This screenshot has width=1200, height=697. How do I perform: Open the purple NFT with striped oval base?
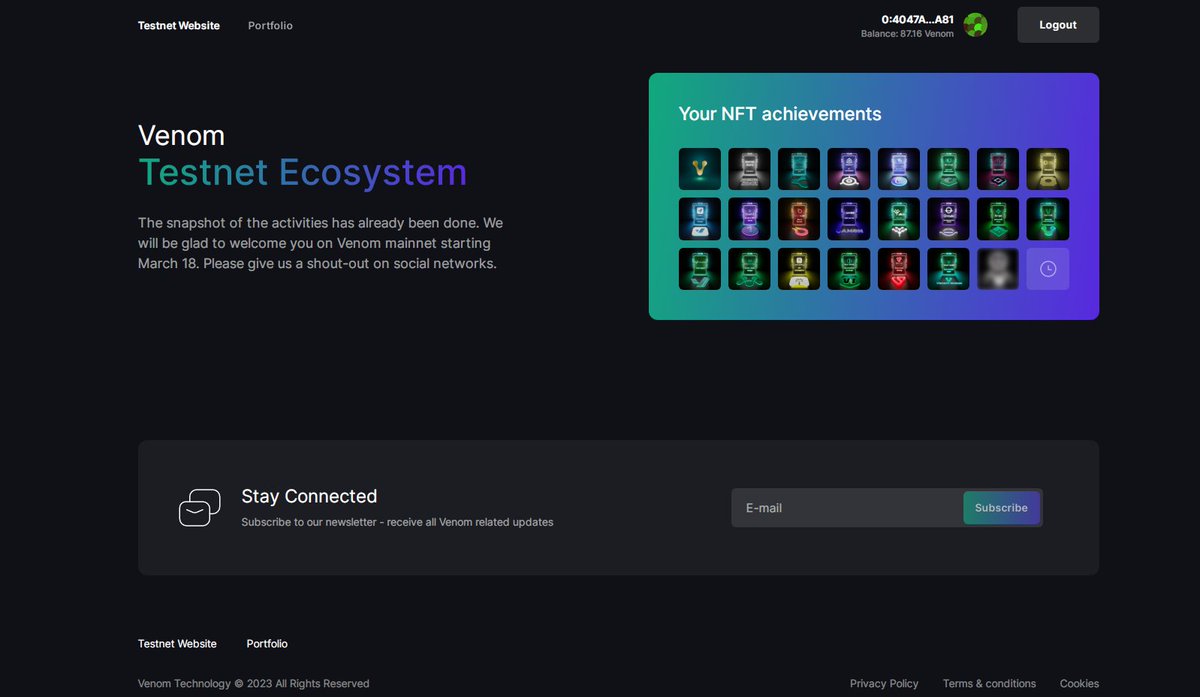pyautogui.click(x=948, y=219)
